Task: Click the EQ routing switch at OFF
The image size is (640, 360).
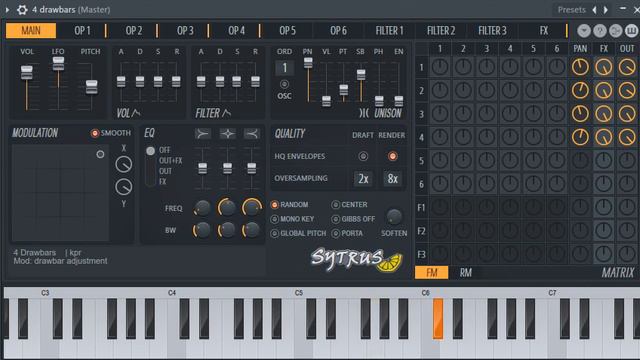Action: point(150,151)
